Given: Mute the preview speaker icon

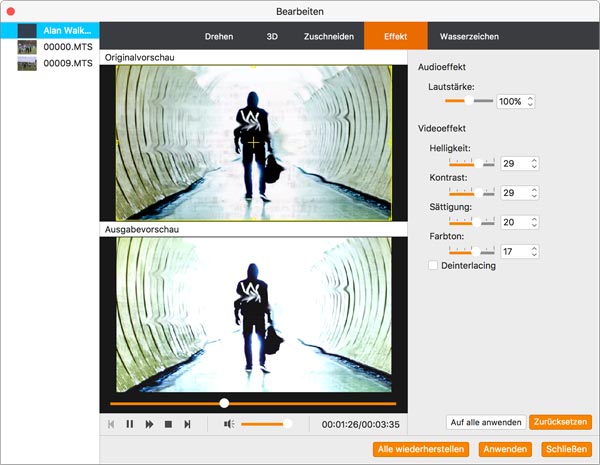Looking at the screenshot, I should pos(229,424).
